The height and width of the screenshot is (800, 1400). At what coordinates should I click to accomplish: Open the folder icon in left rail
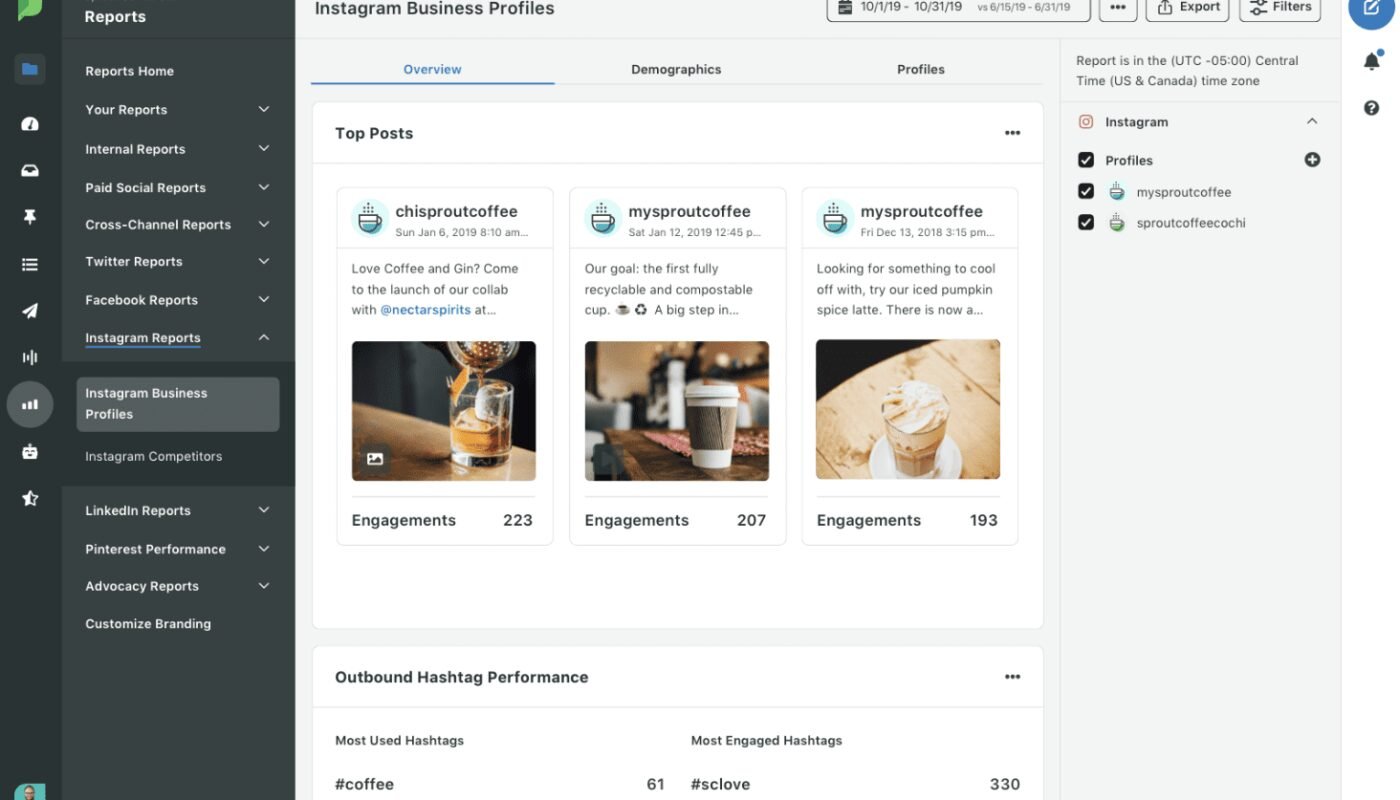30,70
